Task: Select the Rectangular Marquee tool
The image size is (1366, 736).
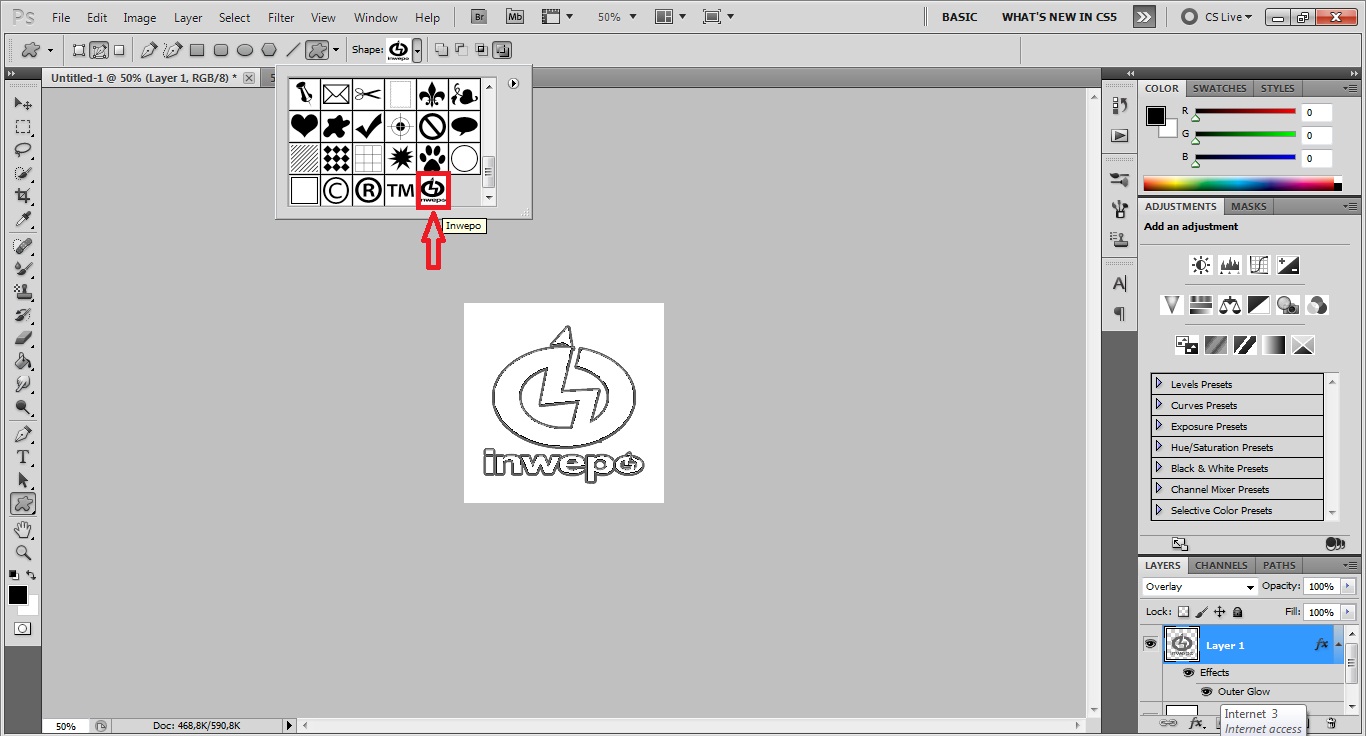Action: point(23,127)
